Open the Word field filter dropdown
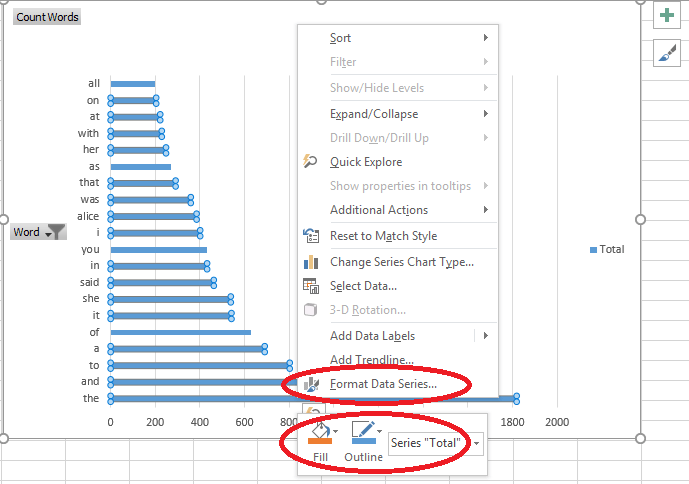The width and height of the screenshot is (689, 484). coord(55,232)
